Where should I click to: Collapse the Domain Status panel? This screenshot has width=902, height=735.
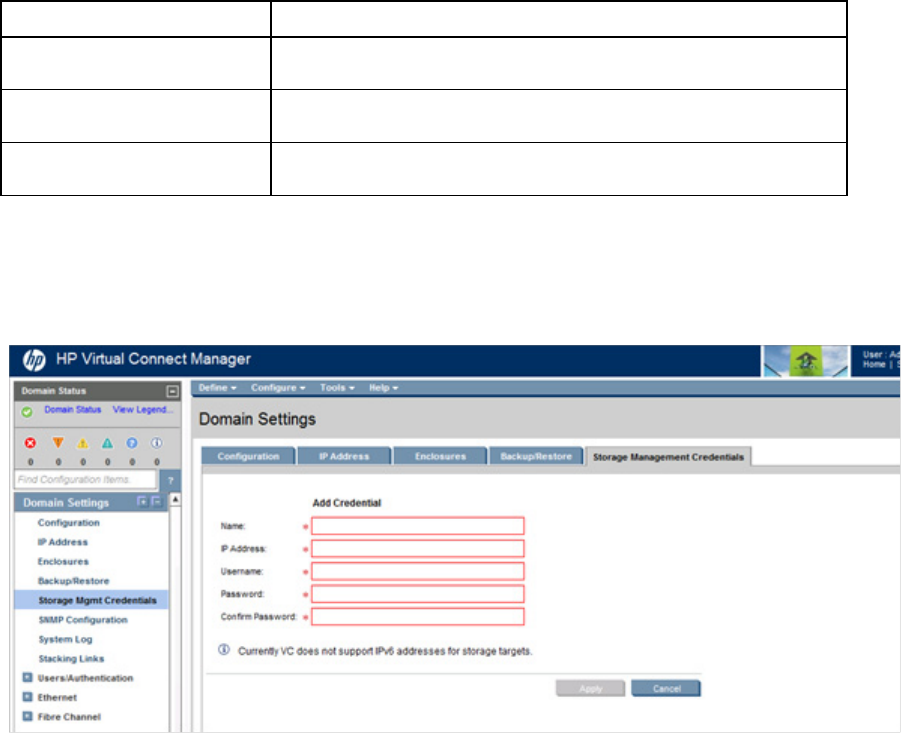click(x=172, y=392)
